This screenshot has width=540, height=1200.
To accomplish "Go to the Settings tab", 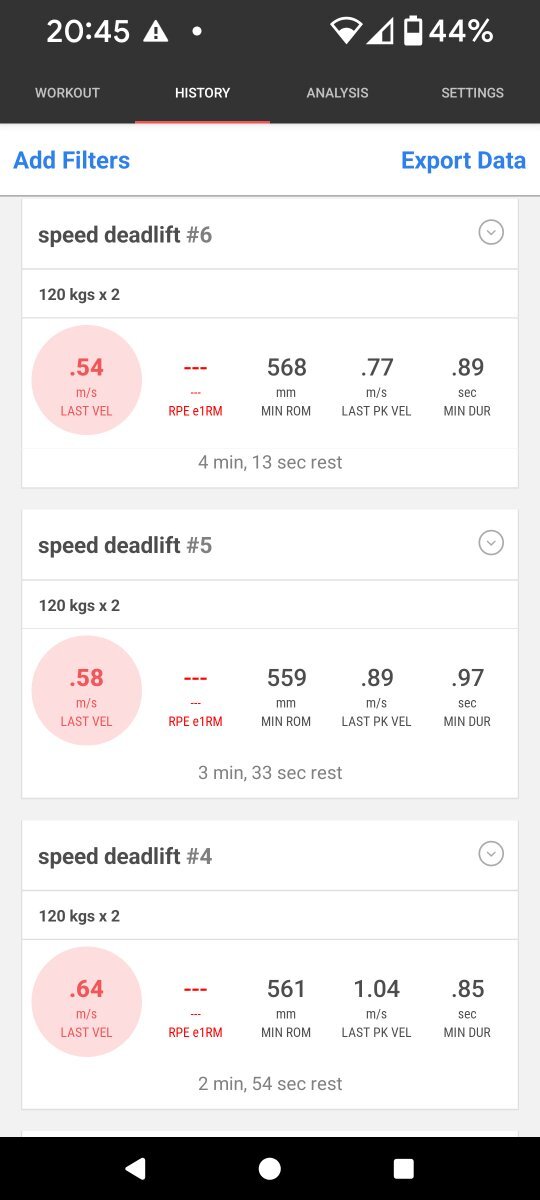I will (472, 93).
